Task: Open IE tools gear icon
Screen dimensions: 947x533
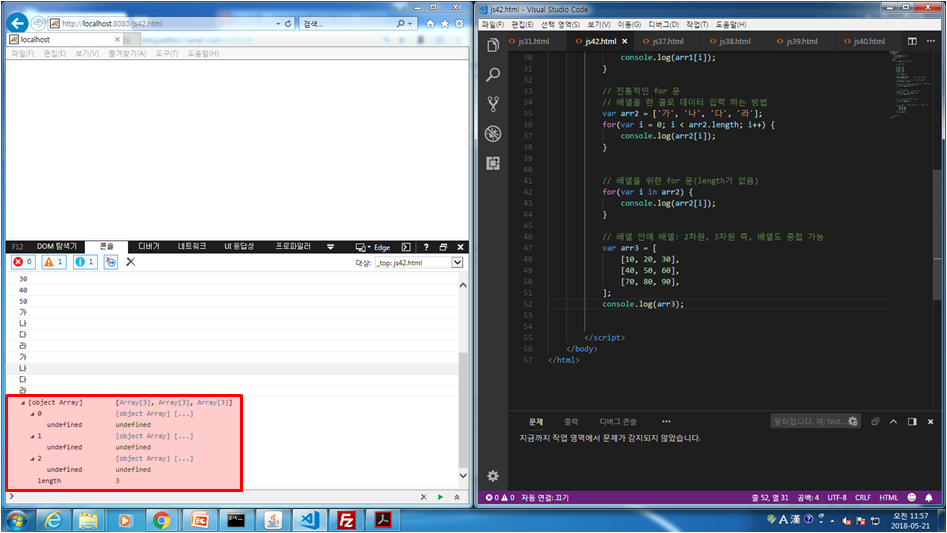Action: (459, 24)
